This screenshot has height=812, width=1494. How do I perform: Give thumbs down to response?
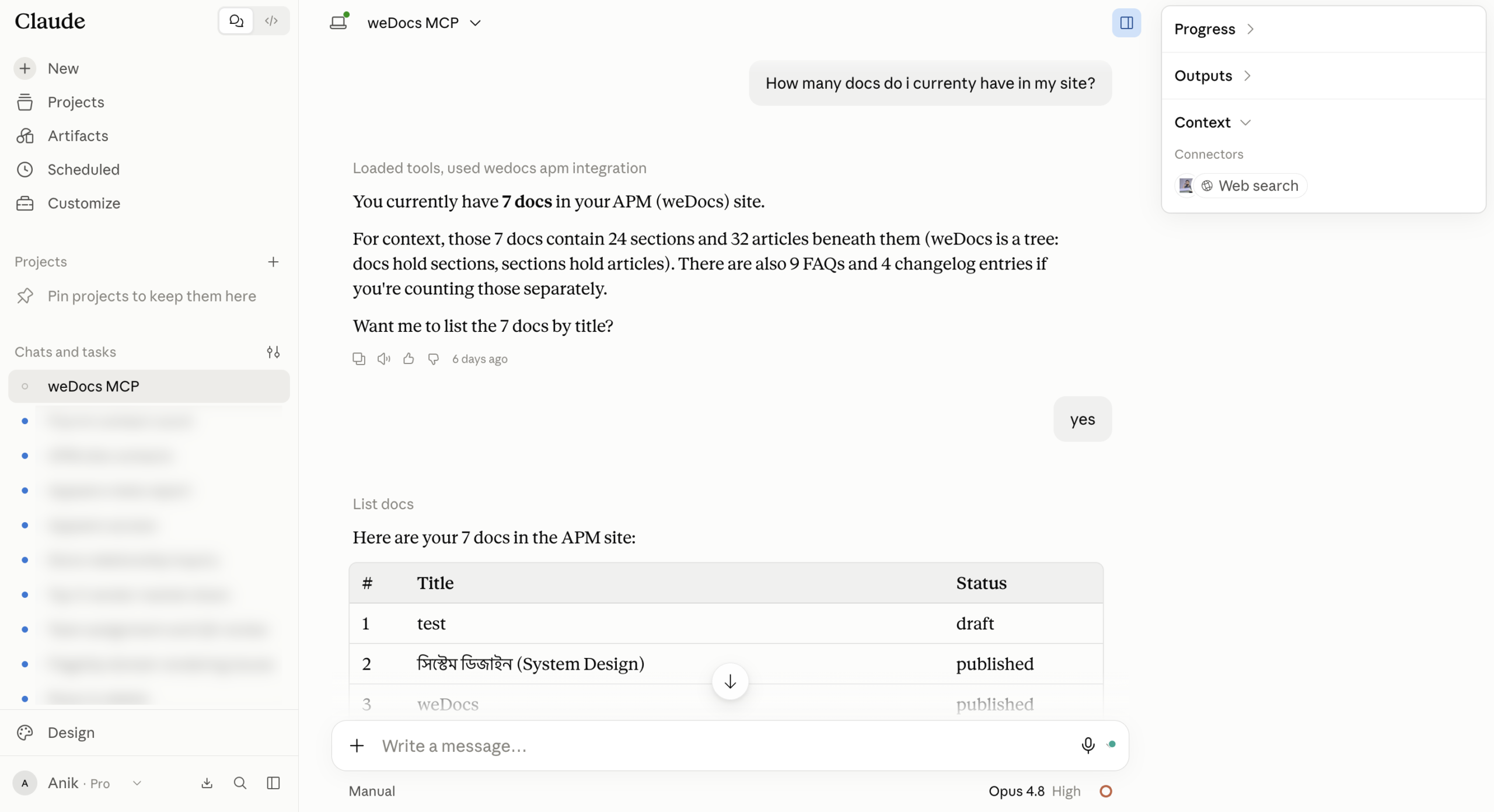[x=433, y=359]
